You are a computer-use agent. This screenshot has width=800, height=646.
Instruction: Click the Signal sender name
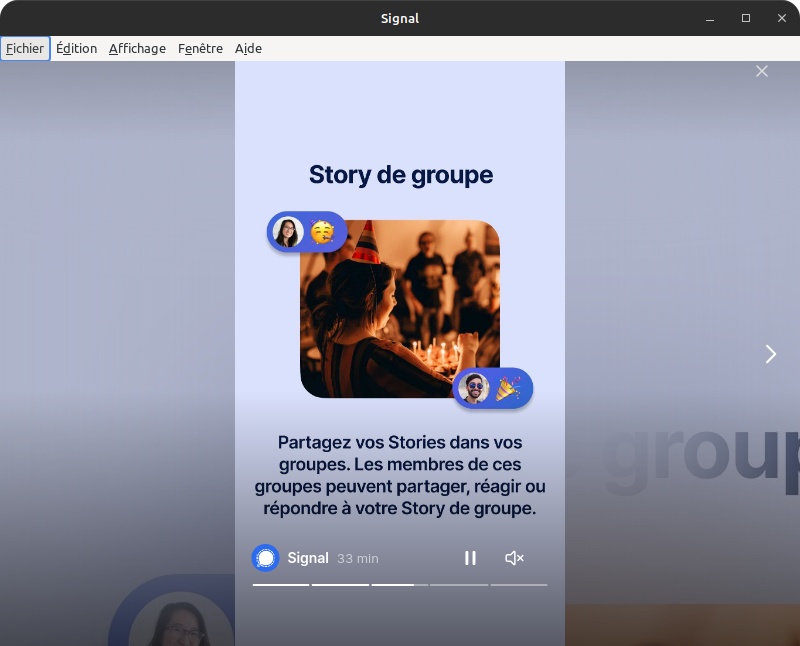point(308,558)
